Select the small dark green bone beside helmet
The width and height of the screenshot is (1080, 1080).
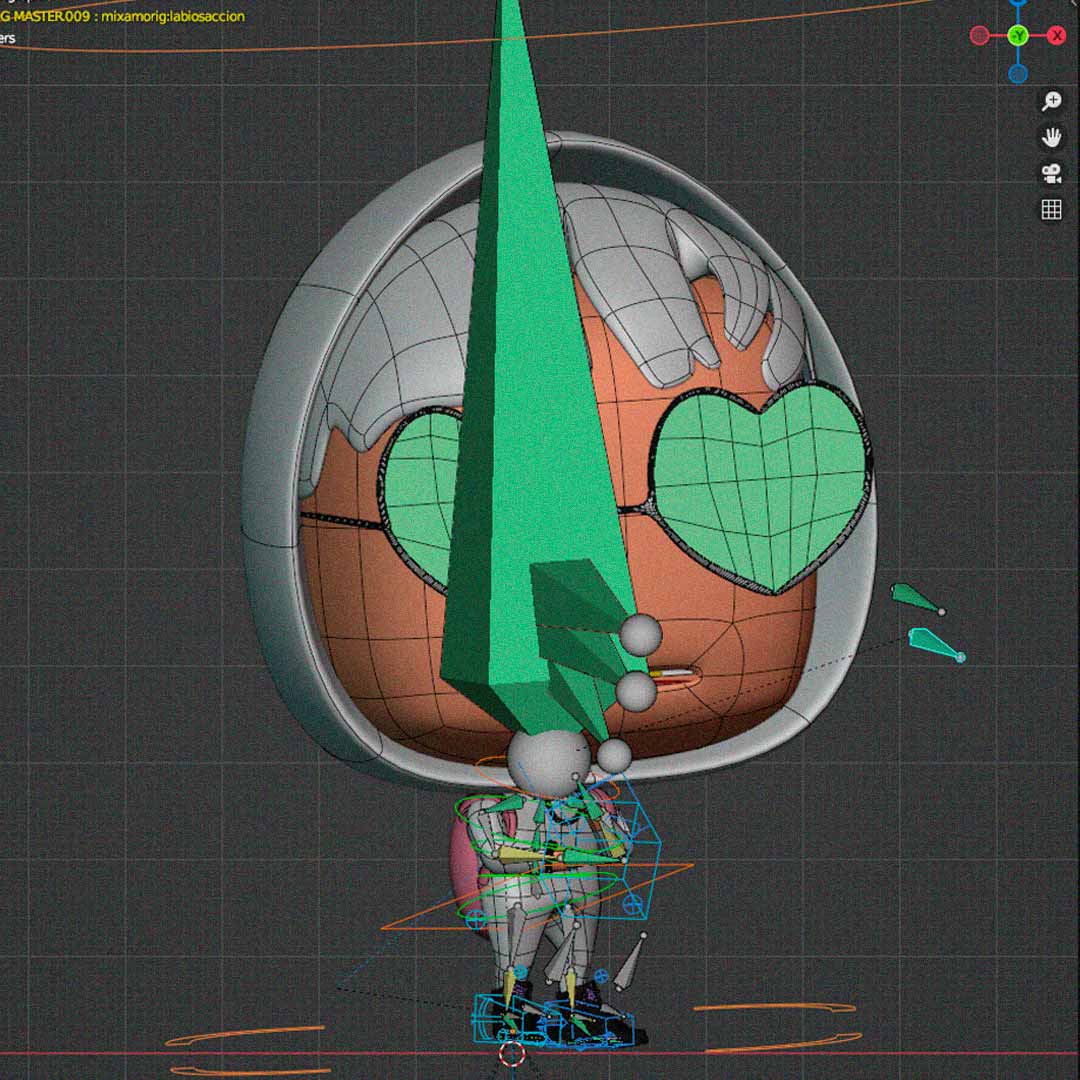tap(915, 598)
